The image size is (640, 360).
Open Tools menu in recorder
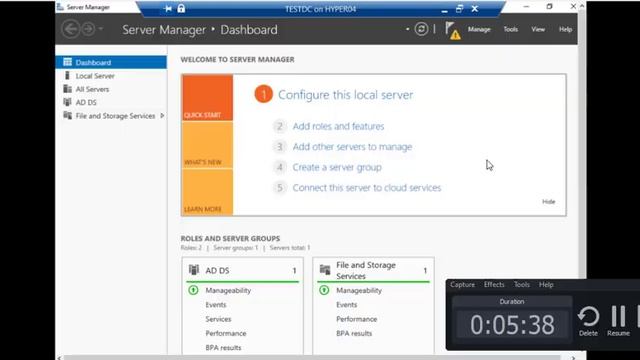(521, 284)
